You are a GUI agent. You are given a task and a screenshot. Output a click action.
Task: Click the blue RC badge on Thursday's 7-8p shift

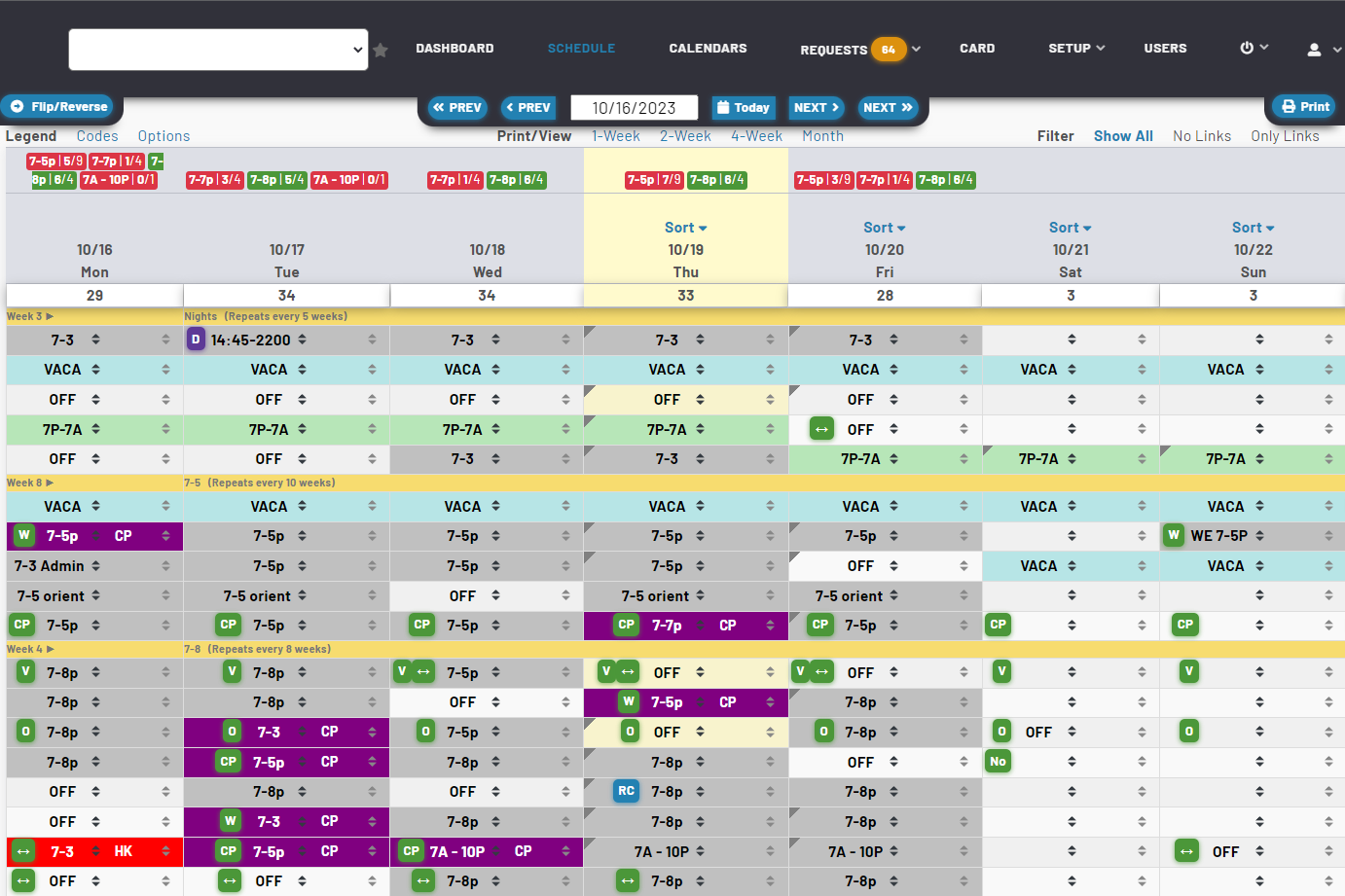tap(627, 791)
